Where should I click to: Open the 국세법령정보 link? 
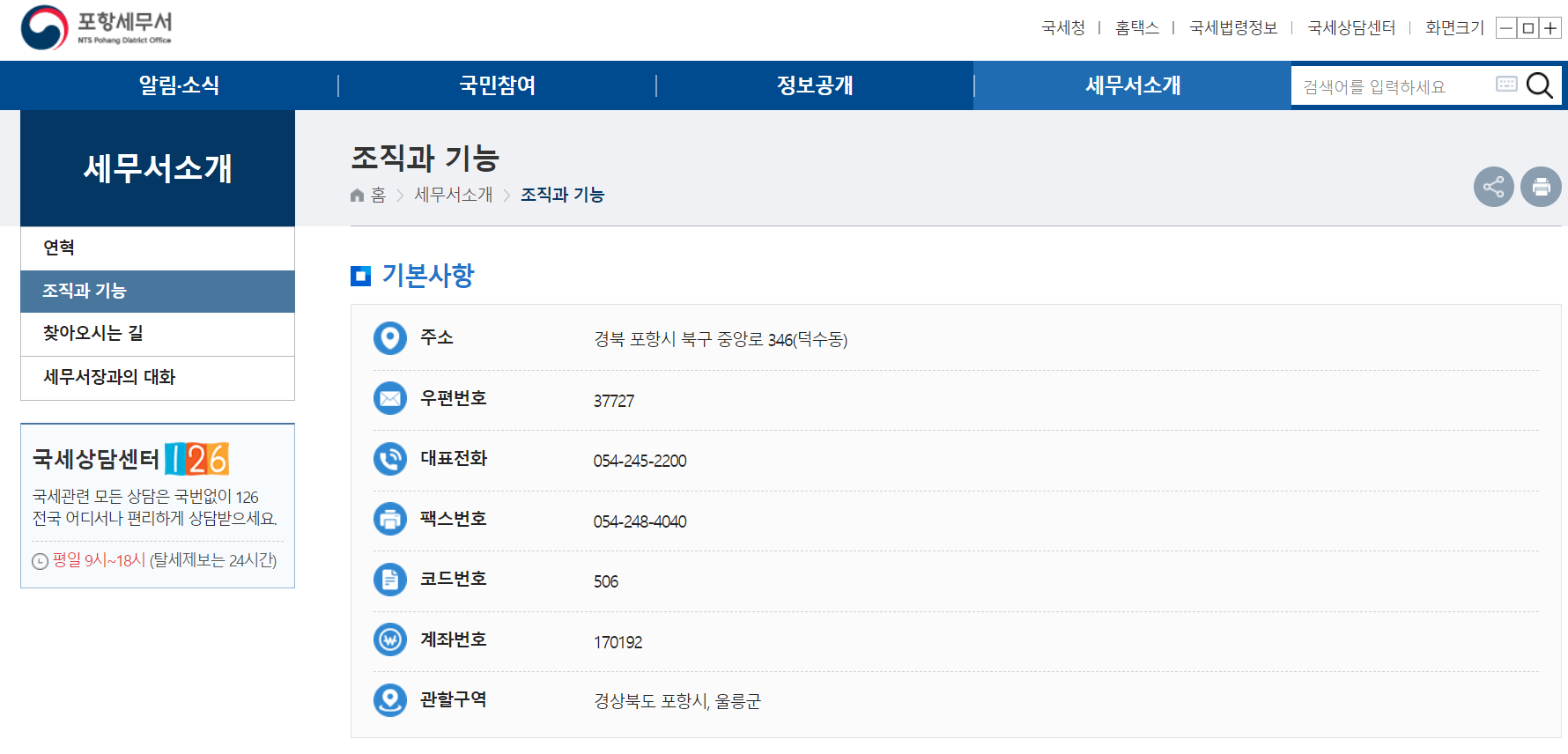(x=1233, y=28)
